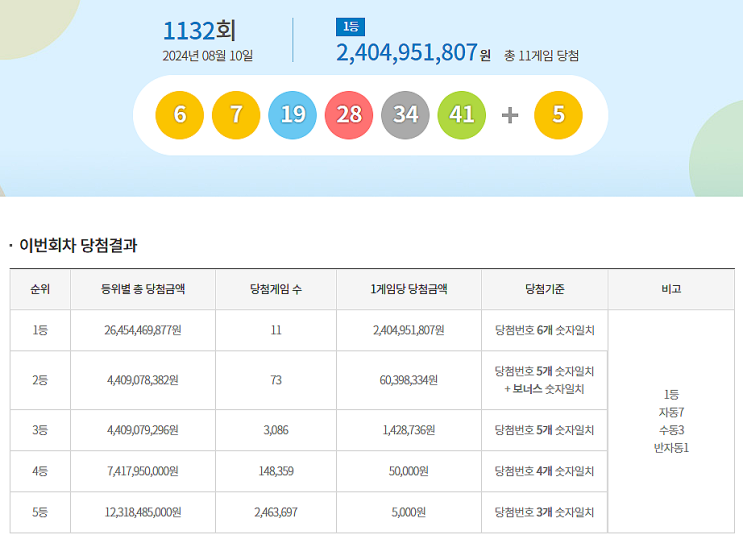Click the total 26,454,469,877원 cell

(143, 330)
